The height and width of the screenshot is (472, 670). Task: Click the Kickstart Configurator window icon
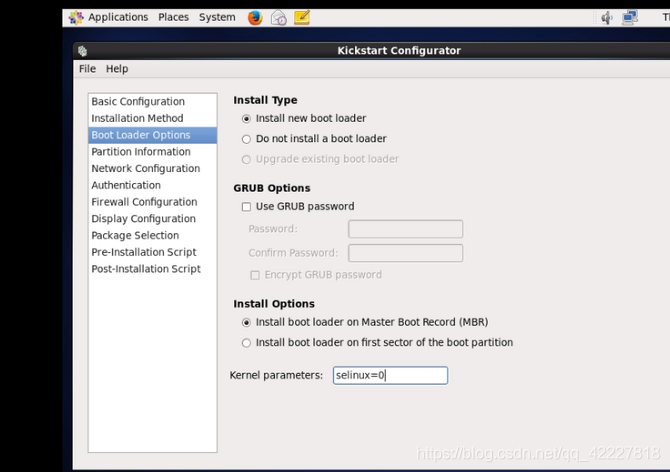pyautogui.click(x=82, y=51)
